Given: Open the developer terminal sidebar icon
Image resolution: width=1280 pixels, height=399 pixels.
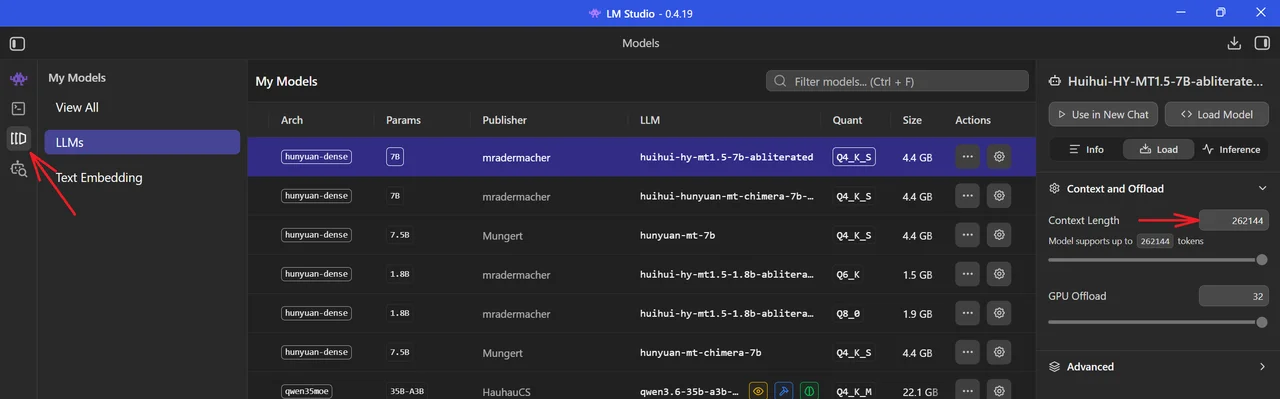Looking at the screenshot, I should [x=18, y=108].
